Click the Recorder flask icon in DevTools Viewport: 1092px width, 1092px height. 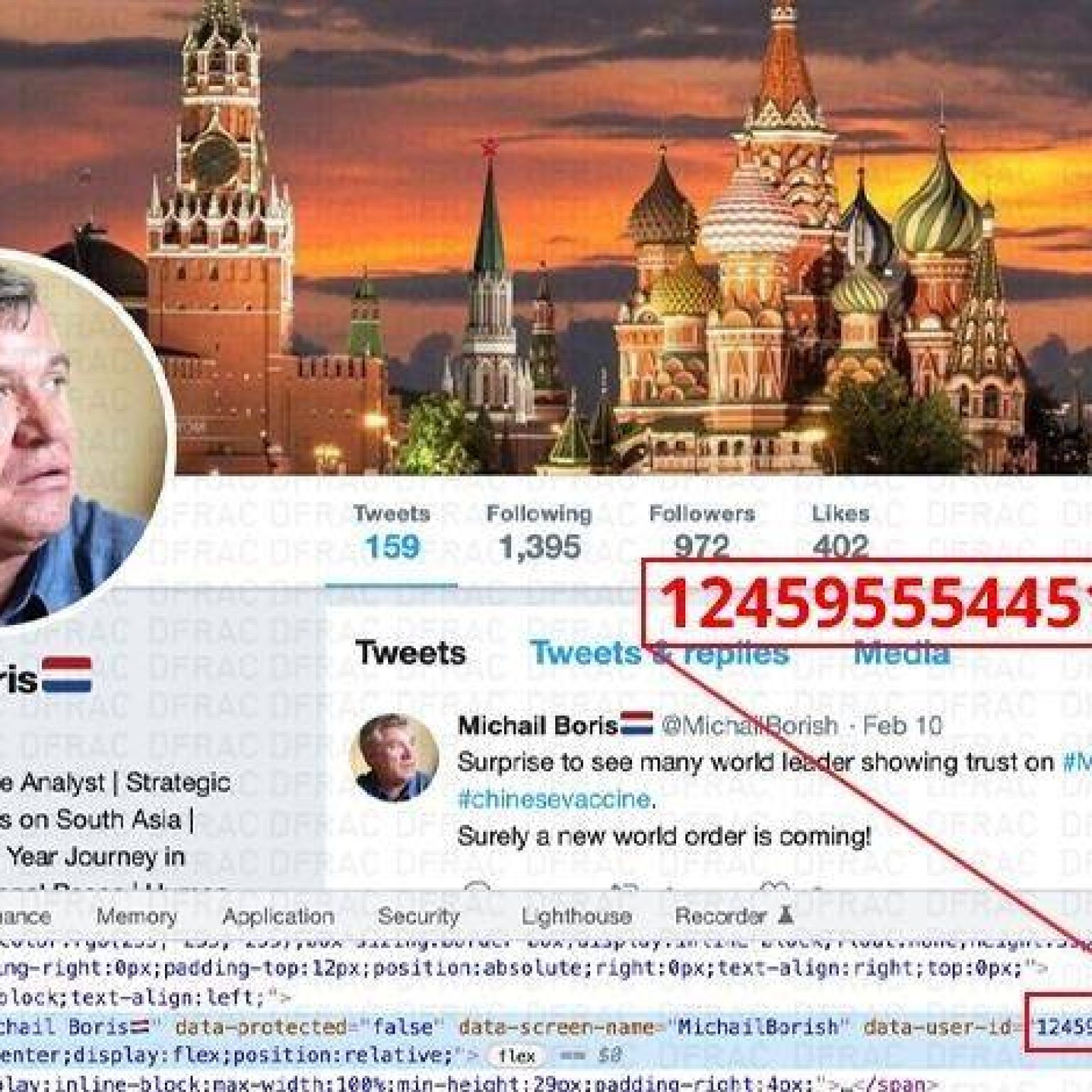(x=785, y=914)
